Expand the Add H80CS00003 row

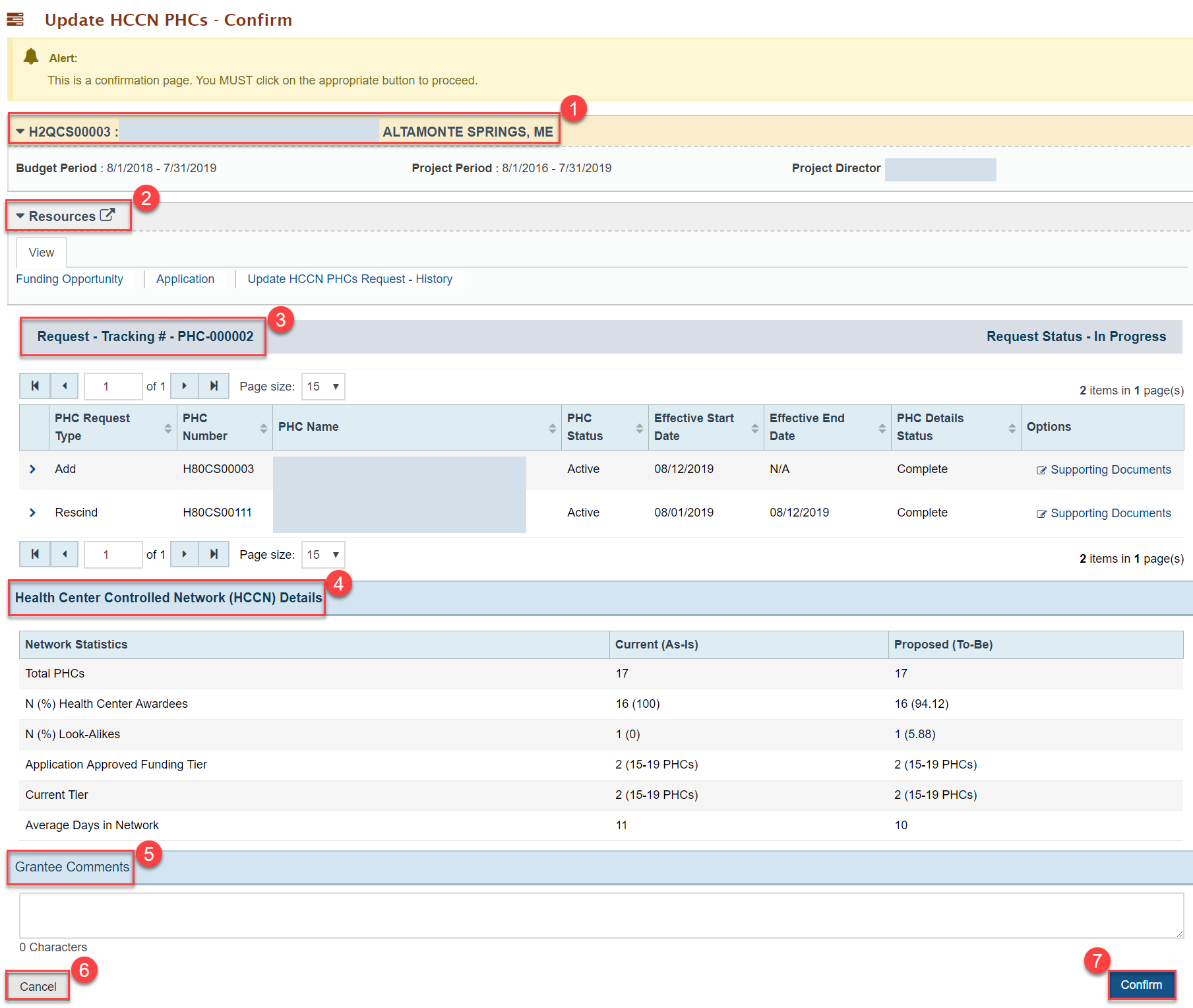click(x=32, y=469)
